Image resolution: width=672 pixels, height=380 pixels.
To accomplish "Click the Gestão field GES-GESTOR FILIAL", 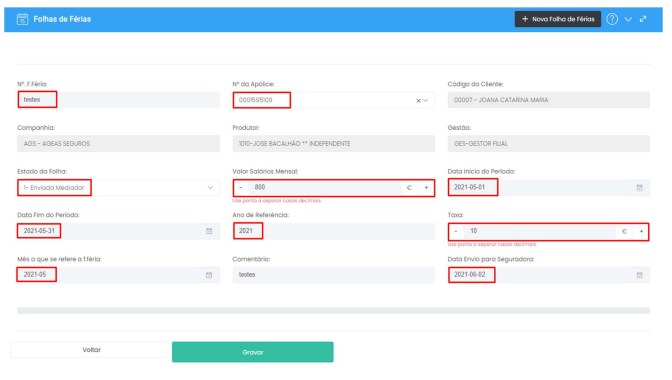I will [x=549, y=144].
